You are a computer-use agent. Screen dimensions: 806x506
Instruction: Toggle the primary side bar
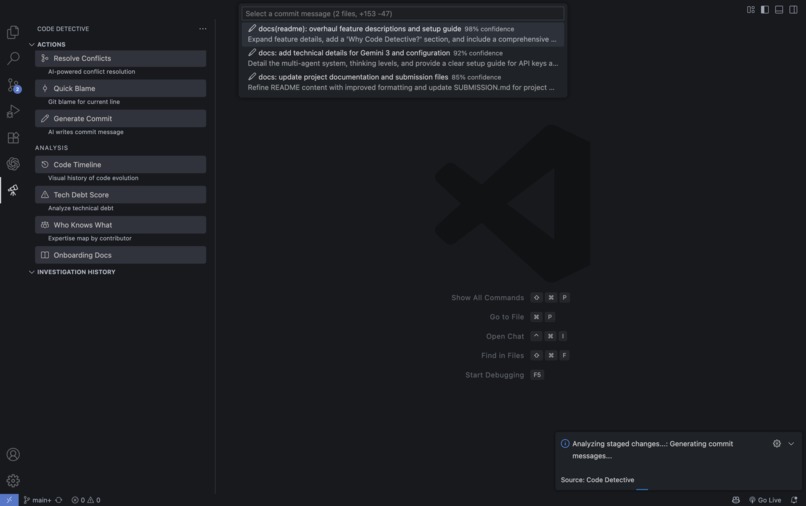click(765, 10)
